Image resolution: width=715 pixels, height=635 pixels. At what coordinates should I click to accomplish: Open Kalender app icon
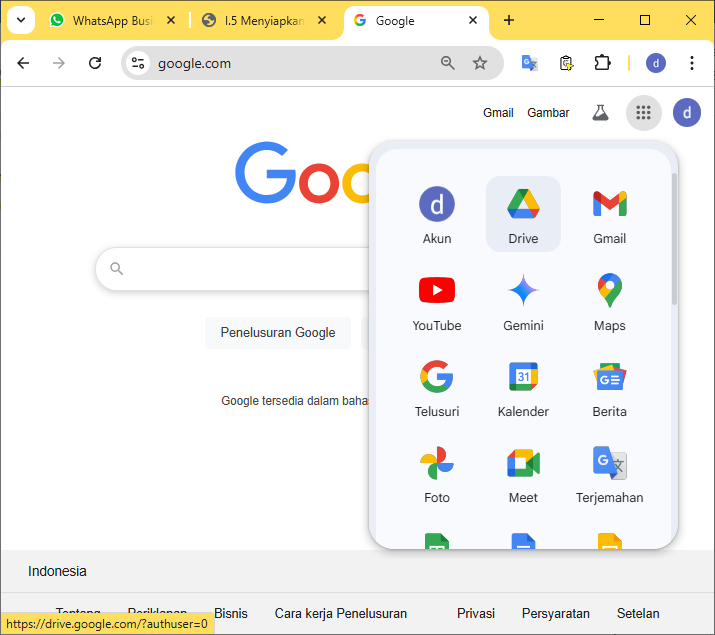[523, 386]
